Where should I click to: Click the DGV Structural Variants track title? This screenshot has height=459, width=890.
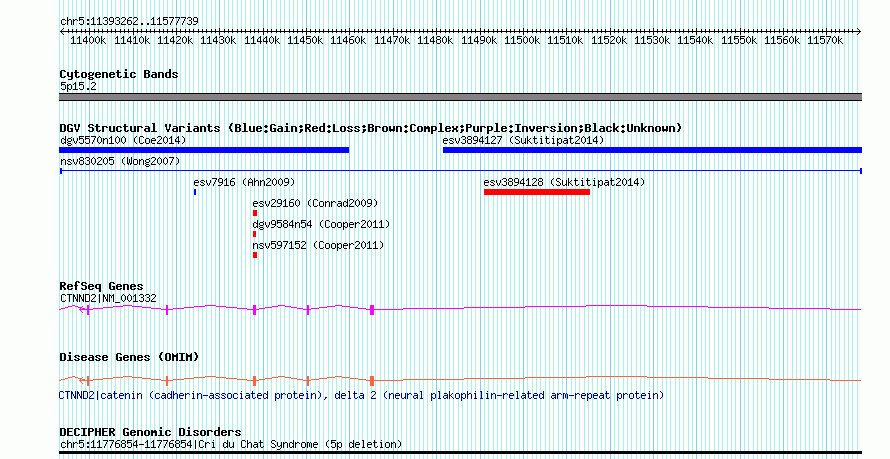point(371,128)
